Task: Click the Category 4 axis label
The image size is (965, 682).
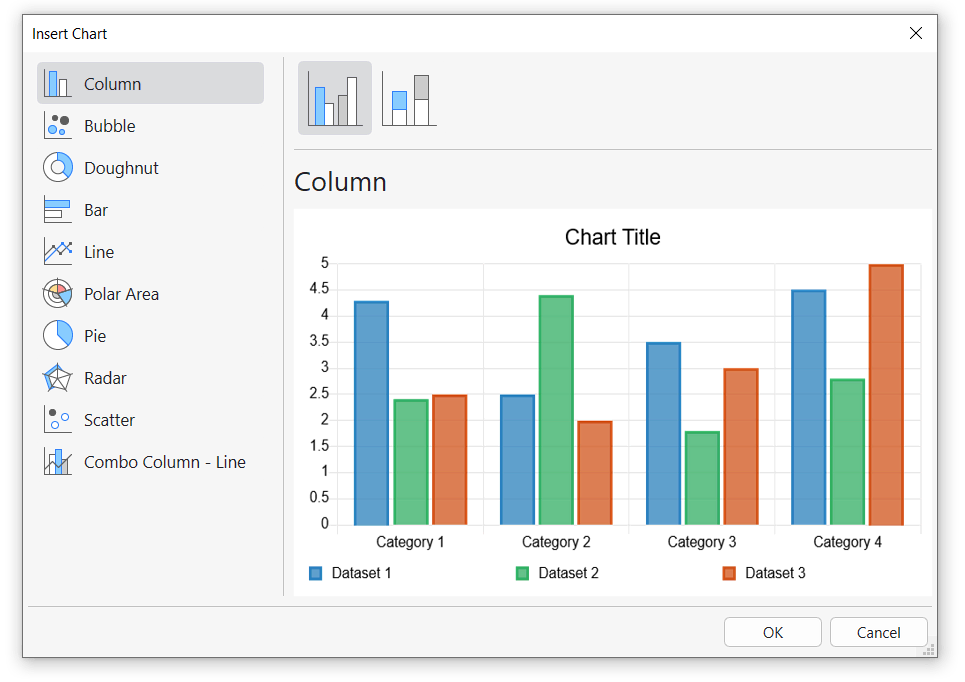Action: point(847,542)
